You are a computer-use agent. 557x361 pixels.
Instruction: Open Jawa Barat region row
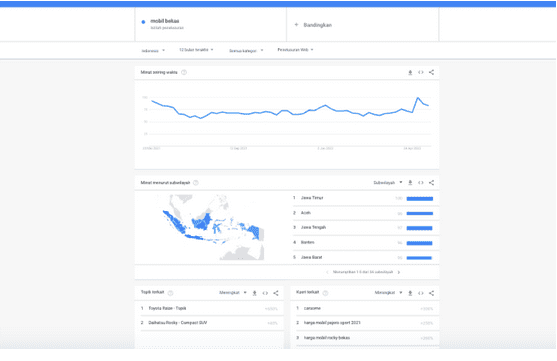click(x=365, y=258)
